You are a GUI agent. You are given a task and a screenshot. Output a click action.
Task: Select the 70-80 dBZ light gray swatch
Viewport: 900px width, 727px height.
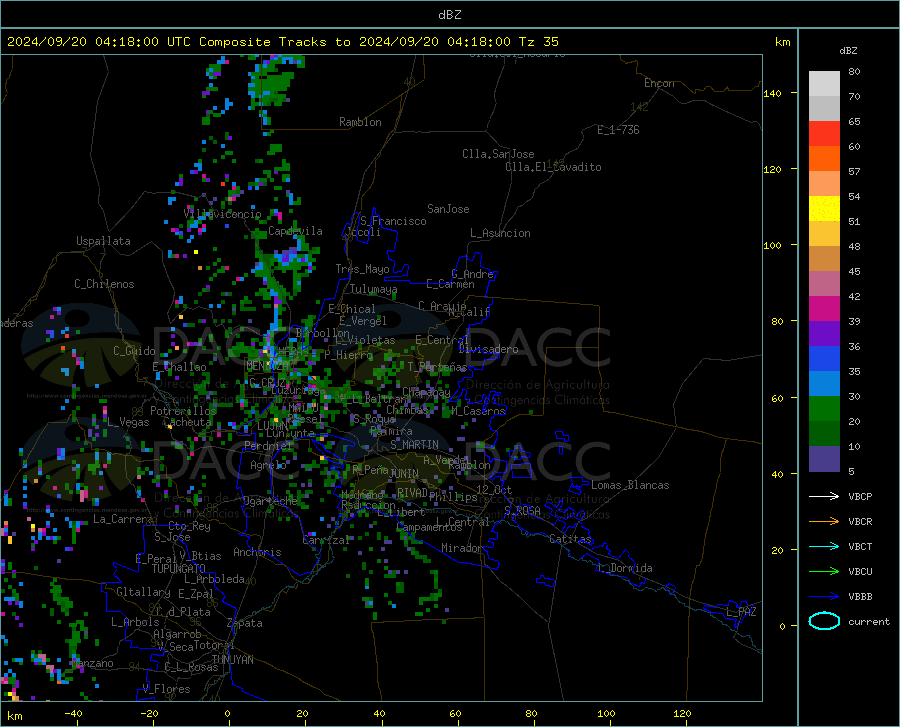(x=824, y=84)
